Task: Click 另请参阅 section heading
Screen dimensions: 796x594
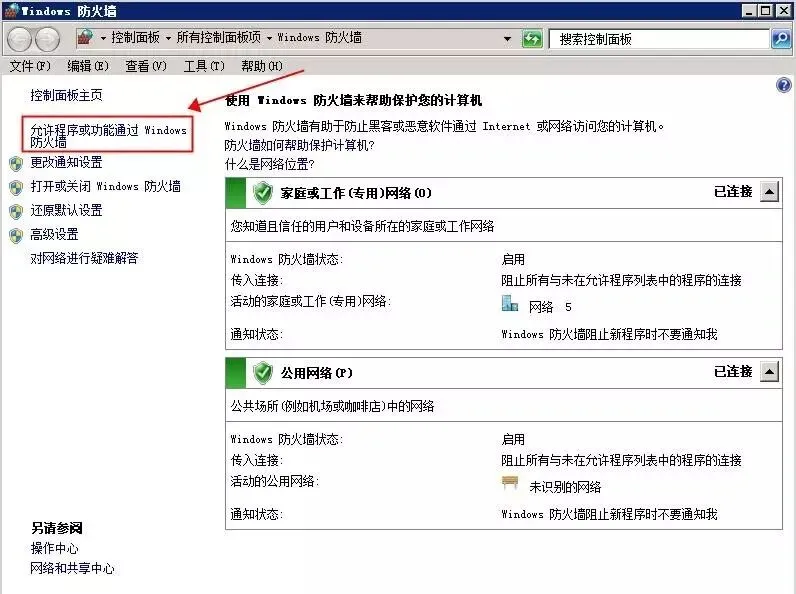Action: coord(56,528)
